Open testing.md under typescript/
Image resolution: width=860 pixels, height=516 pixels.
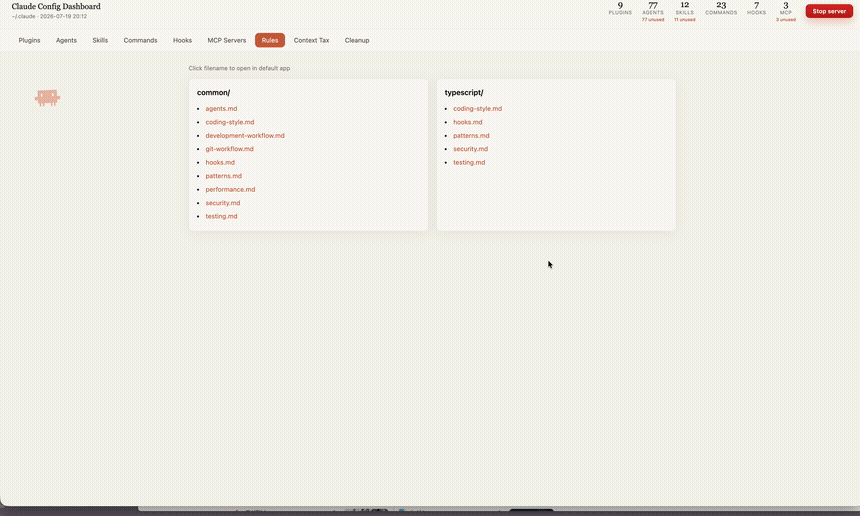coord(469,162)
